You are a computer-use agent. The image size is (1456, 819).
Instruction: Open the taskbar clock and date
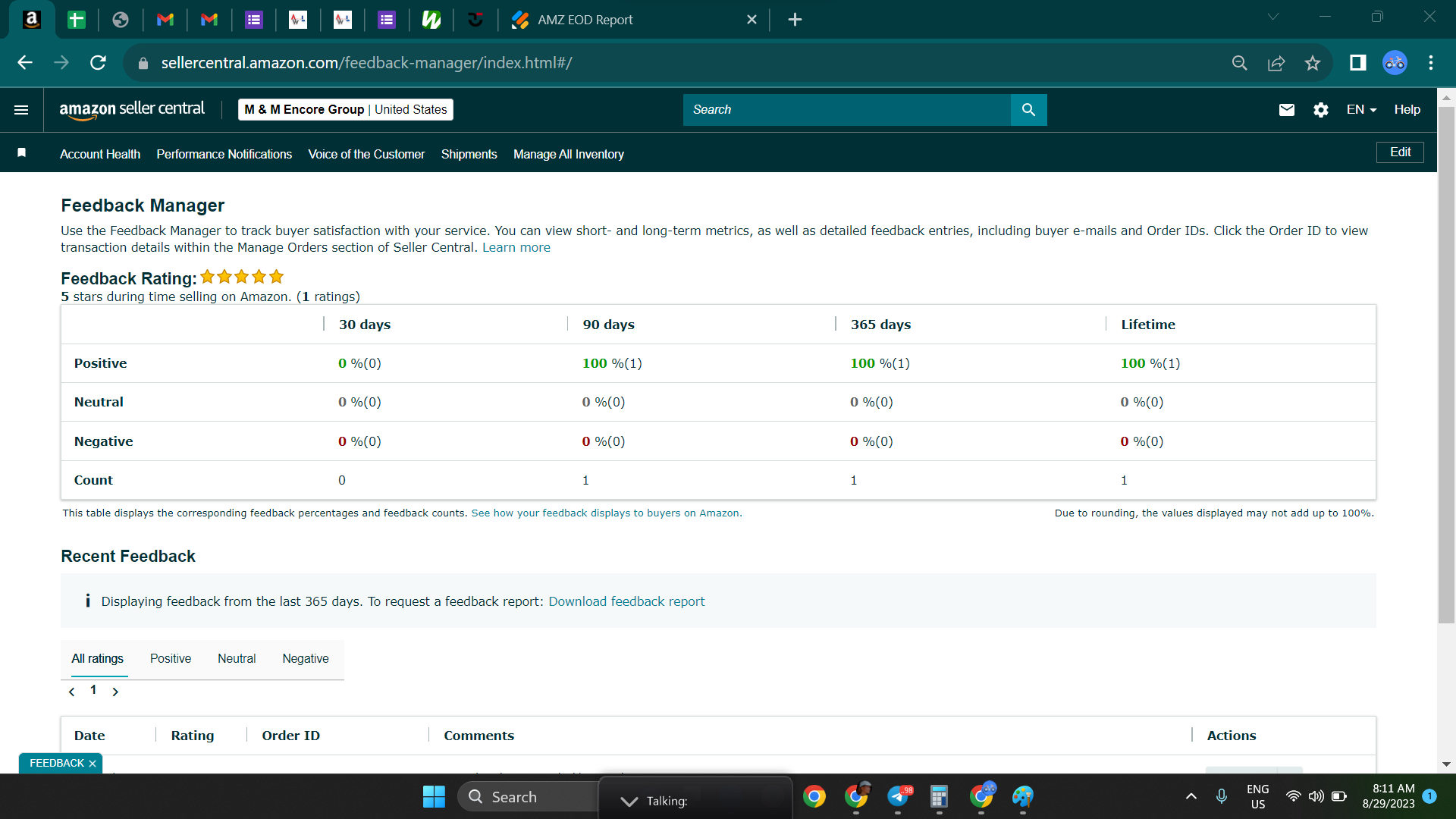1389,796
